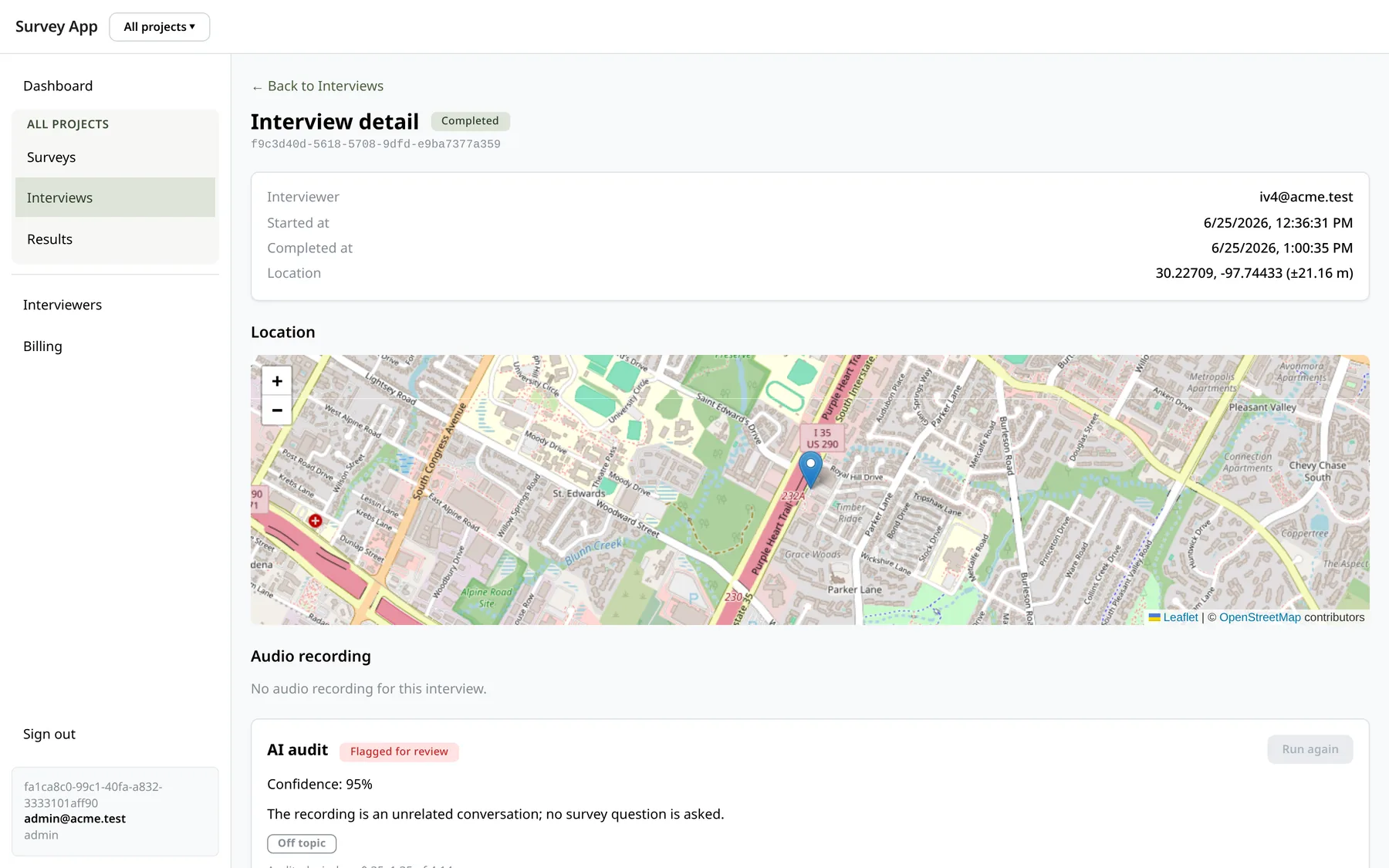1389x868 pixels.
Task: Sign out of the app
Action: 49,734
